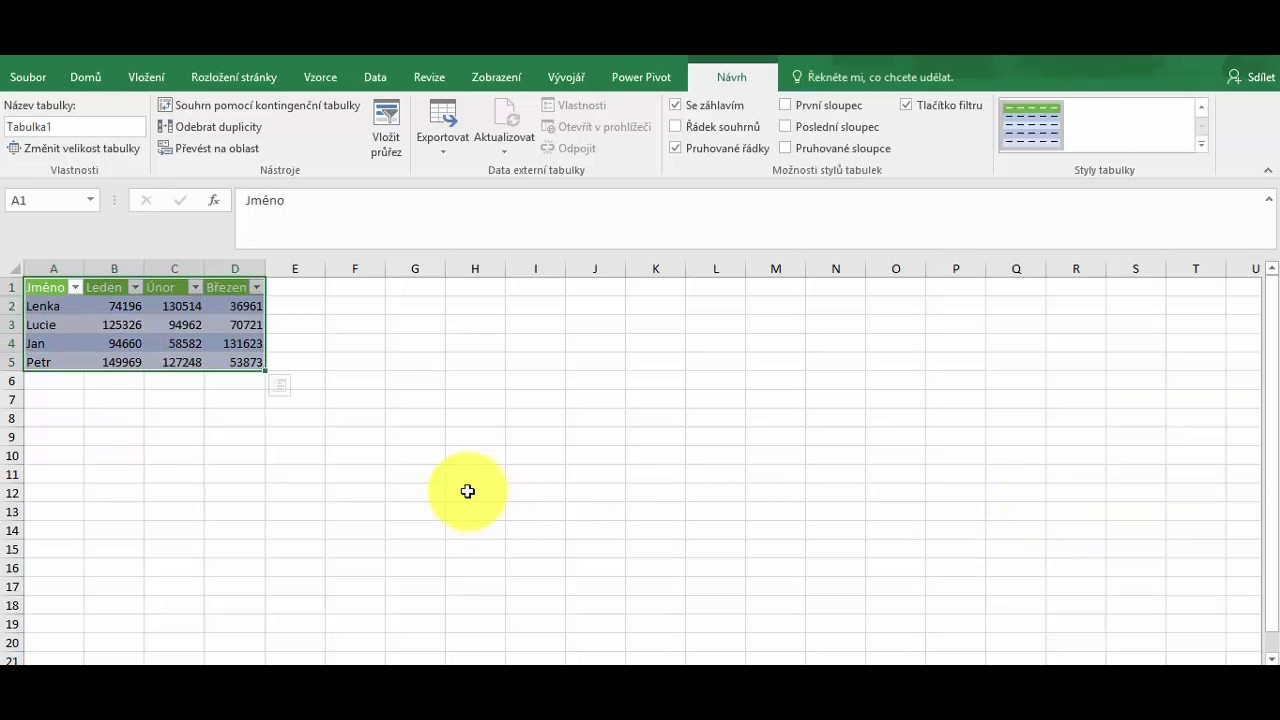Image resolution: width=1280 pixels, height=720 pixels.
Task: Click Otevřít v prohlížeči icon
Action: (549, 127)
